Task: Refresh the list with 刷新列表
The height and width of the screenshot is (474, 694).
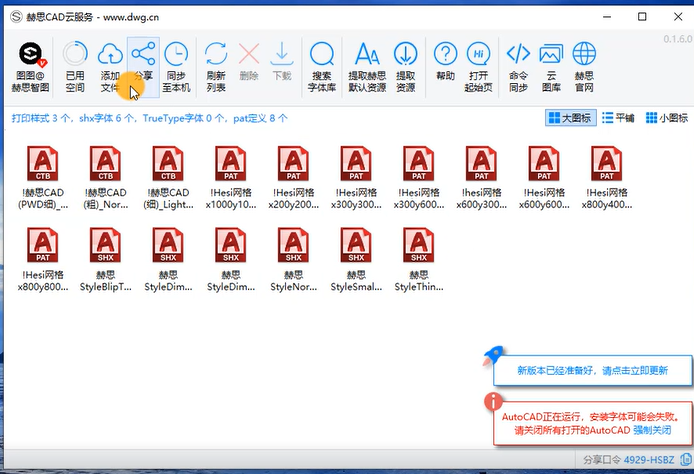Action: click(216, 66)
